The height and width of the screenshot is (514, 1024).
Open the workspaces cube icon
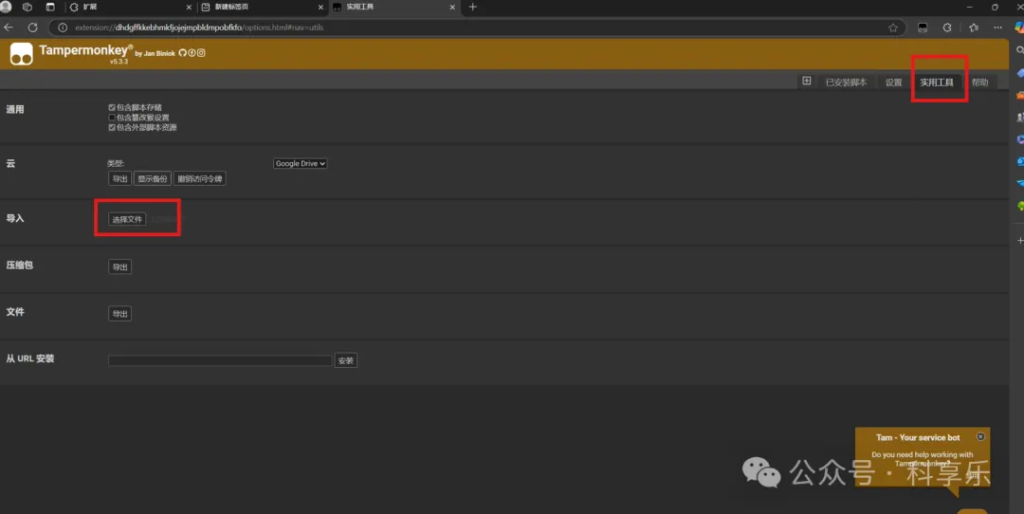pyautogui.click(x=27, y=7)
